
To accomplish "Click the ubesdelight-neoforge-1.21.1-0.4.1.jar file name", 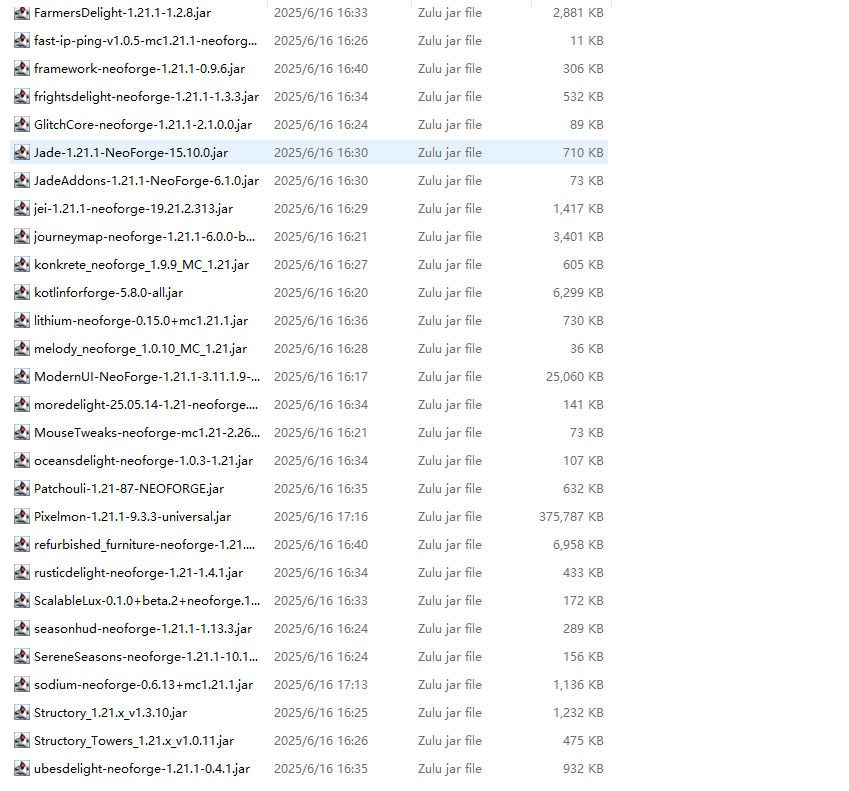I will [141, 769].
